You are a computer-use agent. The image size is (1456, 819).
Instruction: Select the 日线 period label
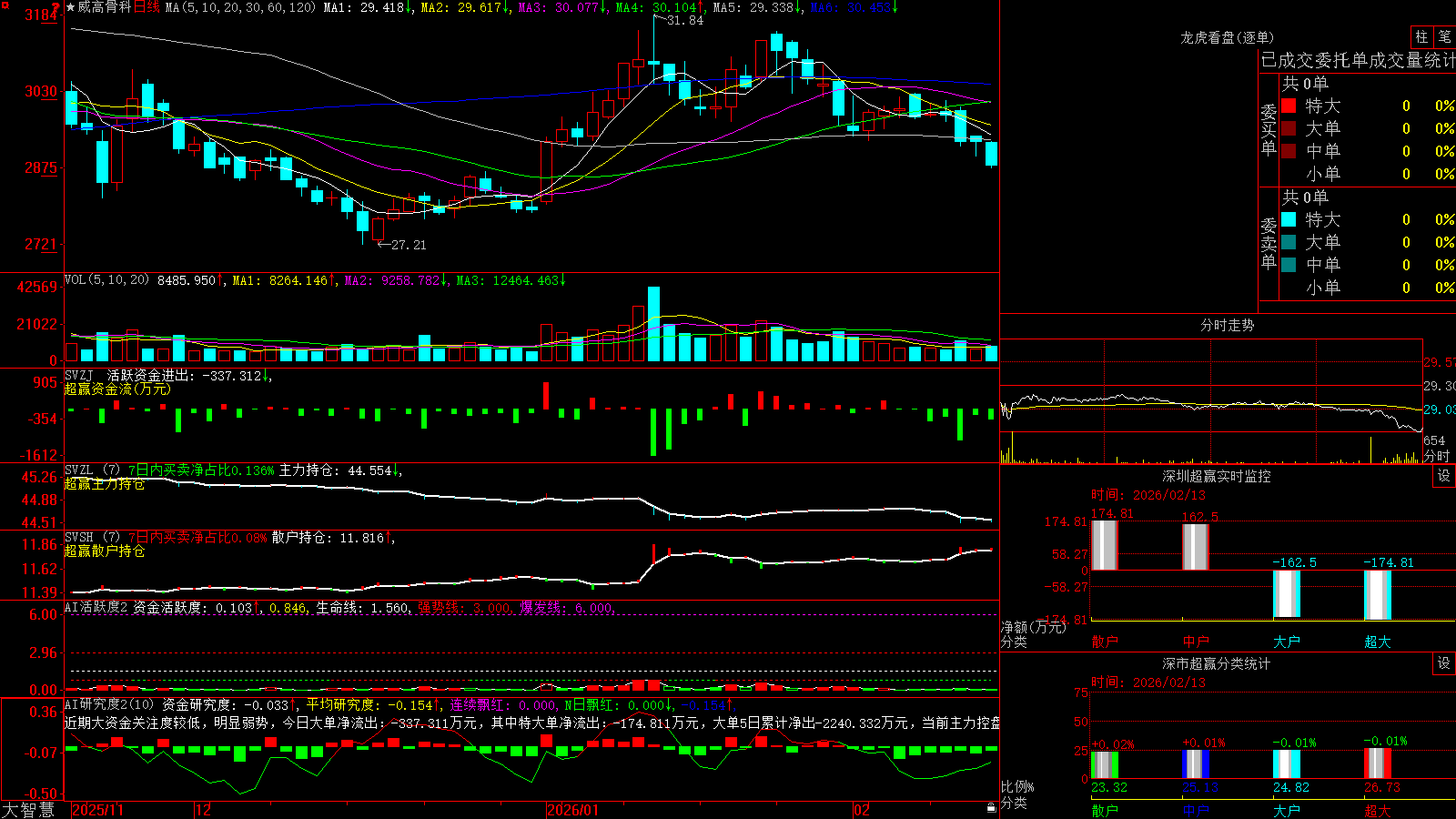click(147, 7)
